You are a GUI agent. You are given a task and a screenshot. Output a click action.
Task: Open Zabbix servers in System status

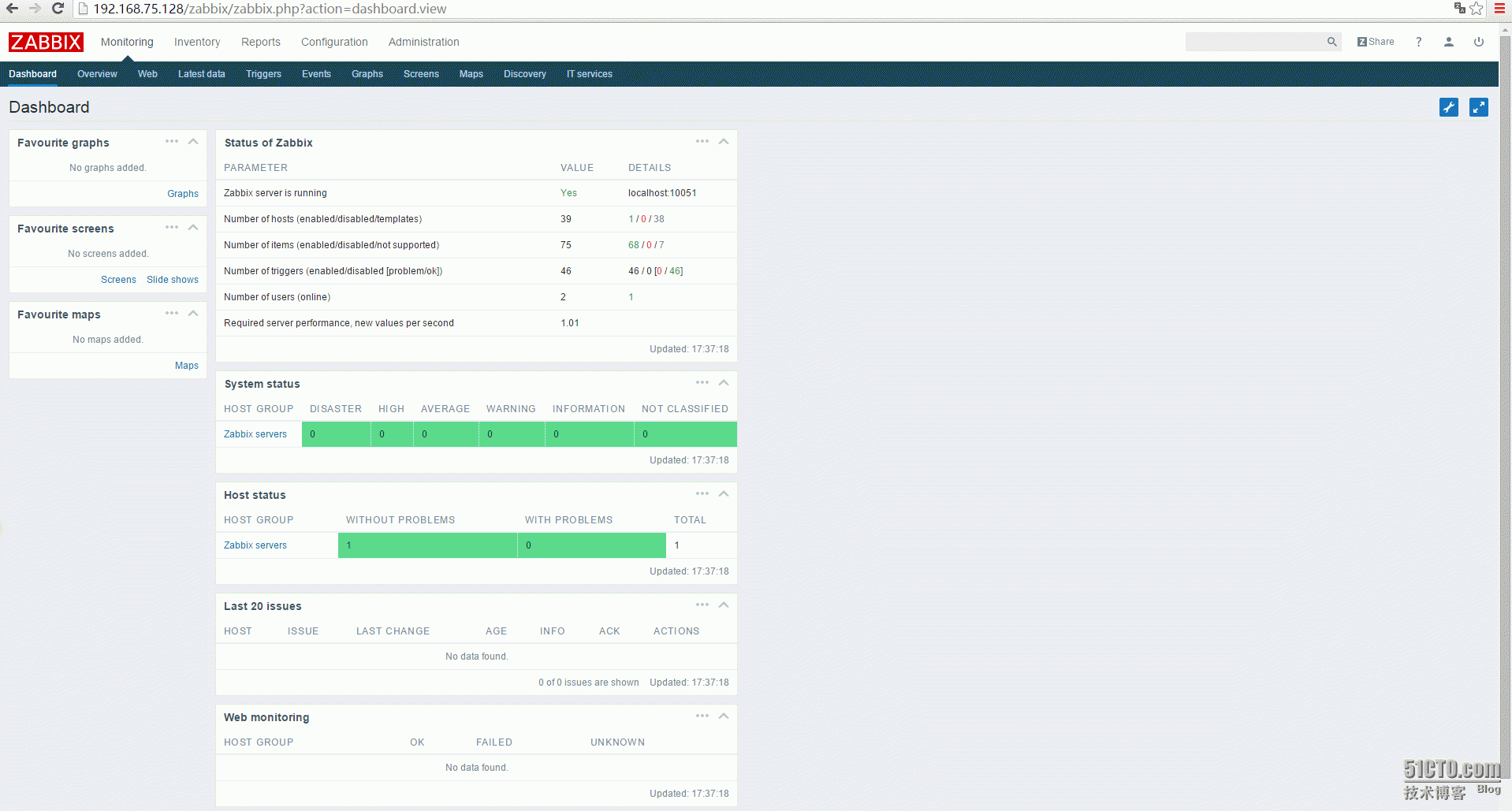click(x=255, y=434)
